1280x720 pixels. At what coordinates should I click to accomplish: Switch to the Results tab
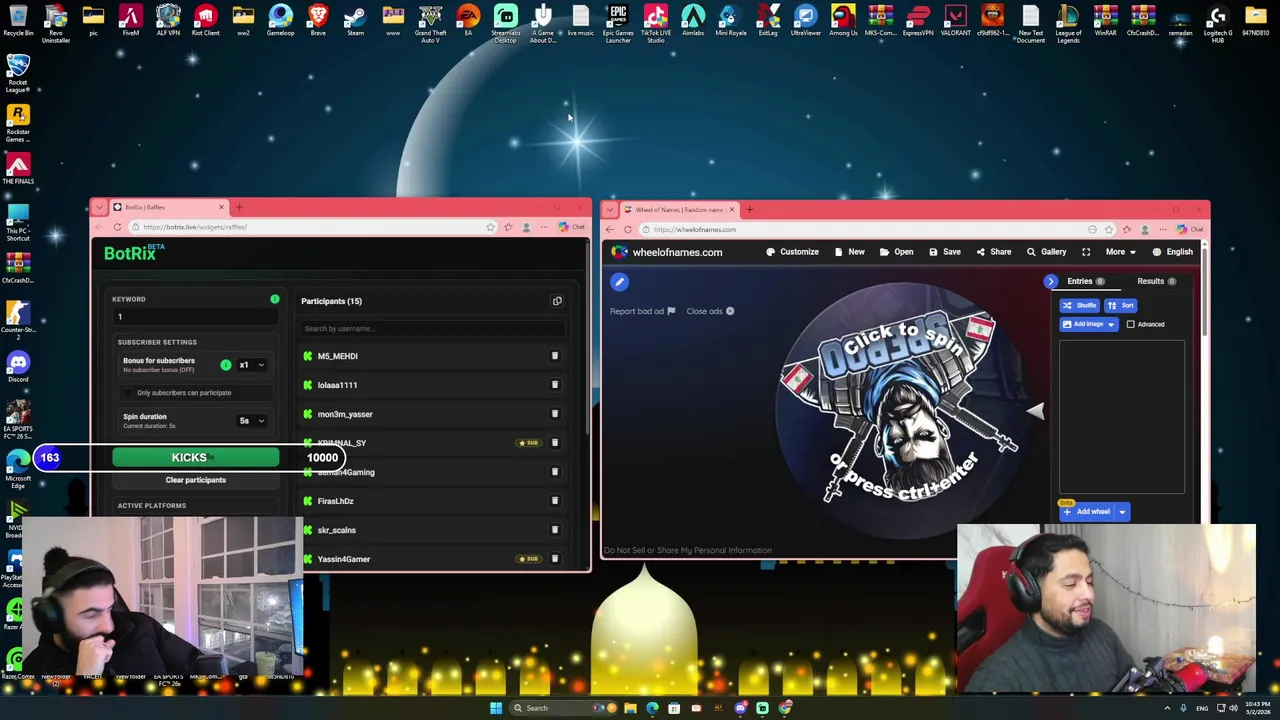1155,281
